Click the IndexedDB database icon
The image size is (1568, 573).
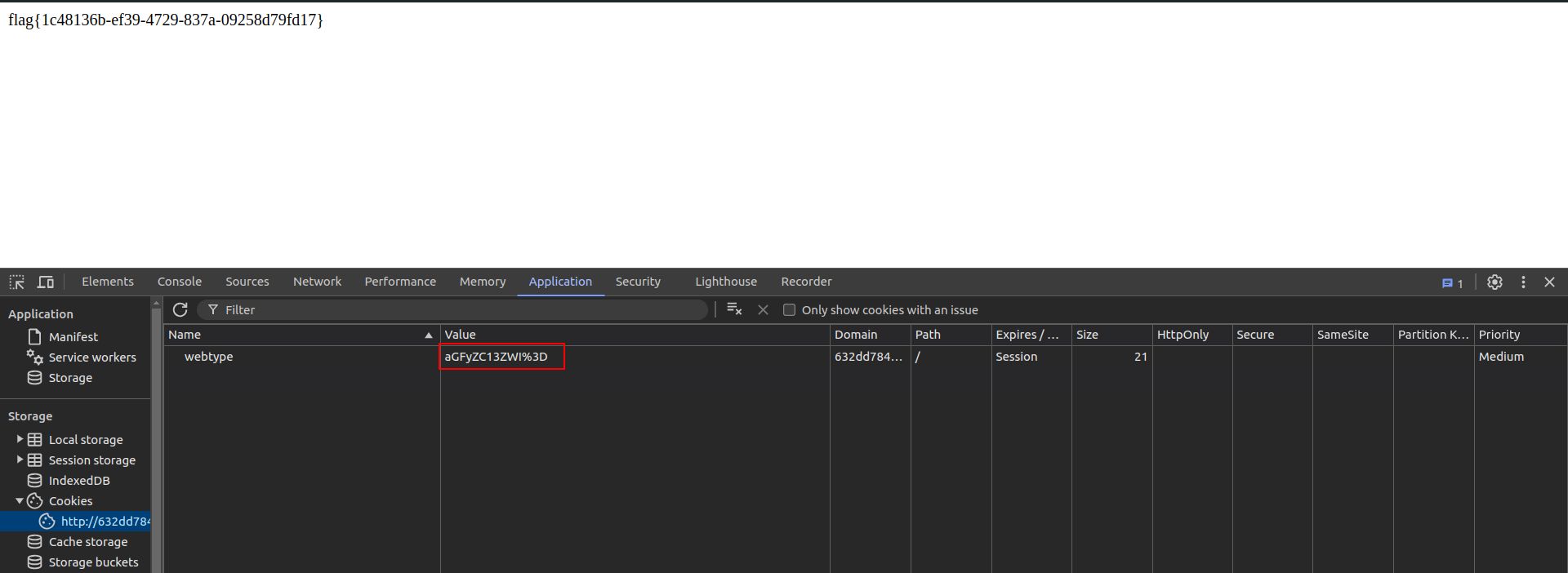coord(34,480)
